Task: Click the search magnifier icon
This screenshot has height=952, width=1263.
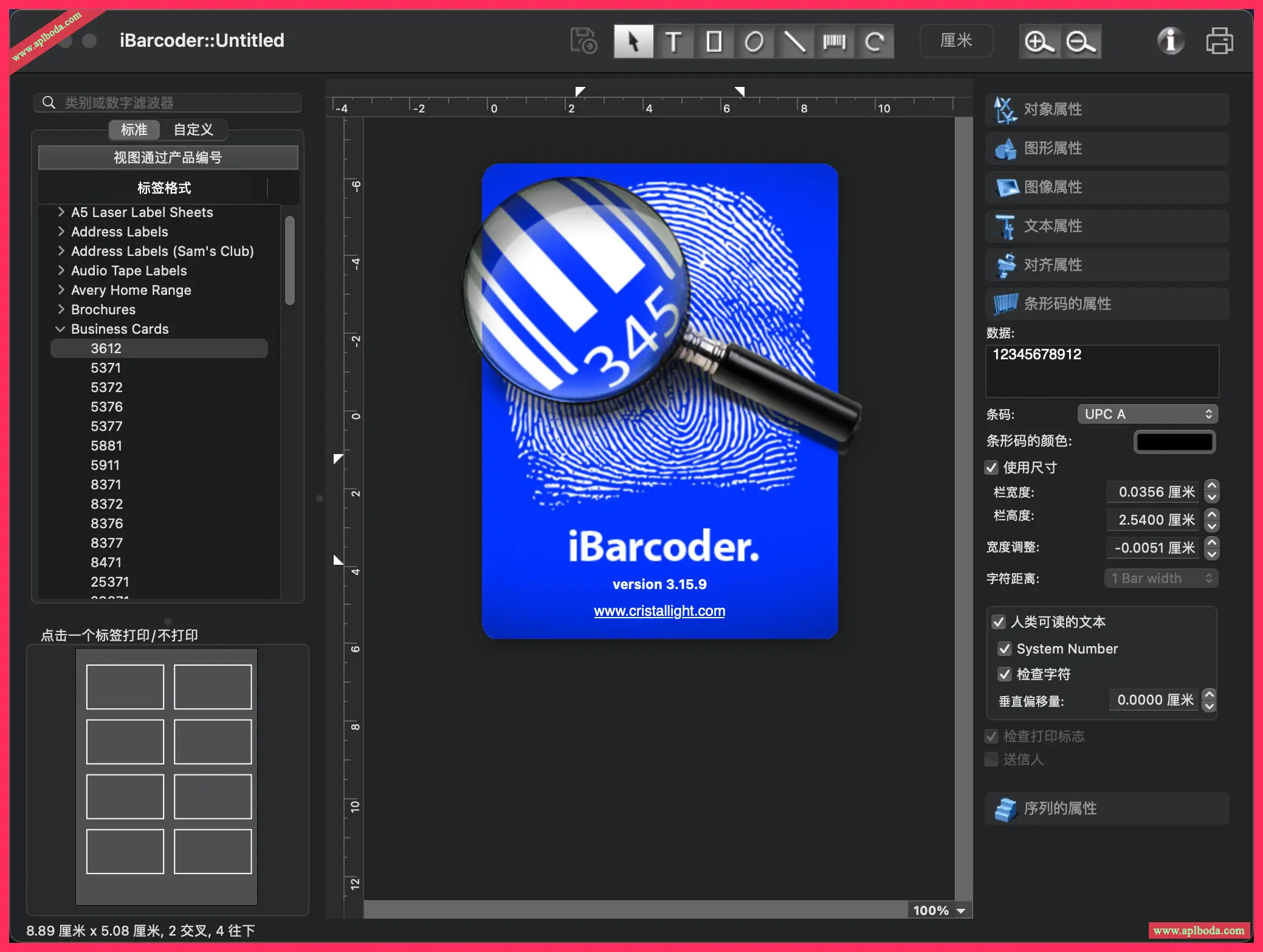Action: (49, 102)
